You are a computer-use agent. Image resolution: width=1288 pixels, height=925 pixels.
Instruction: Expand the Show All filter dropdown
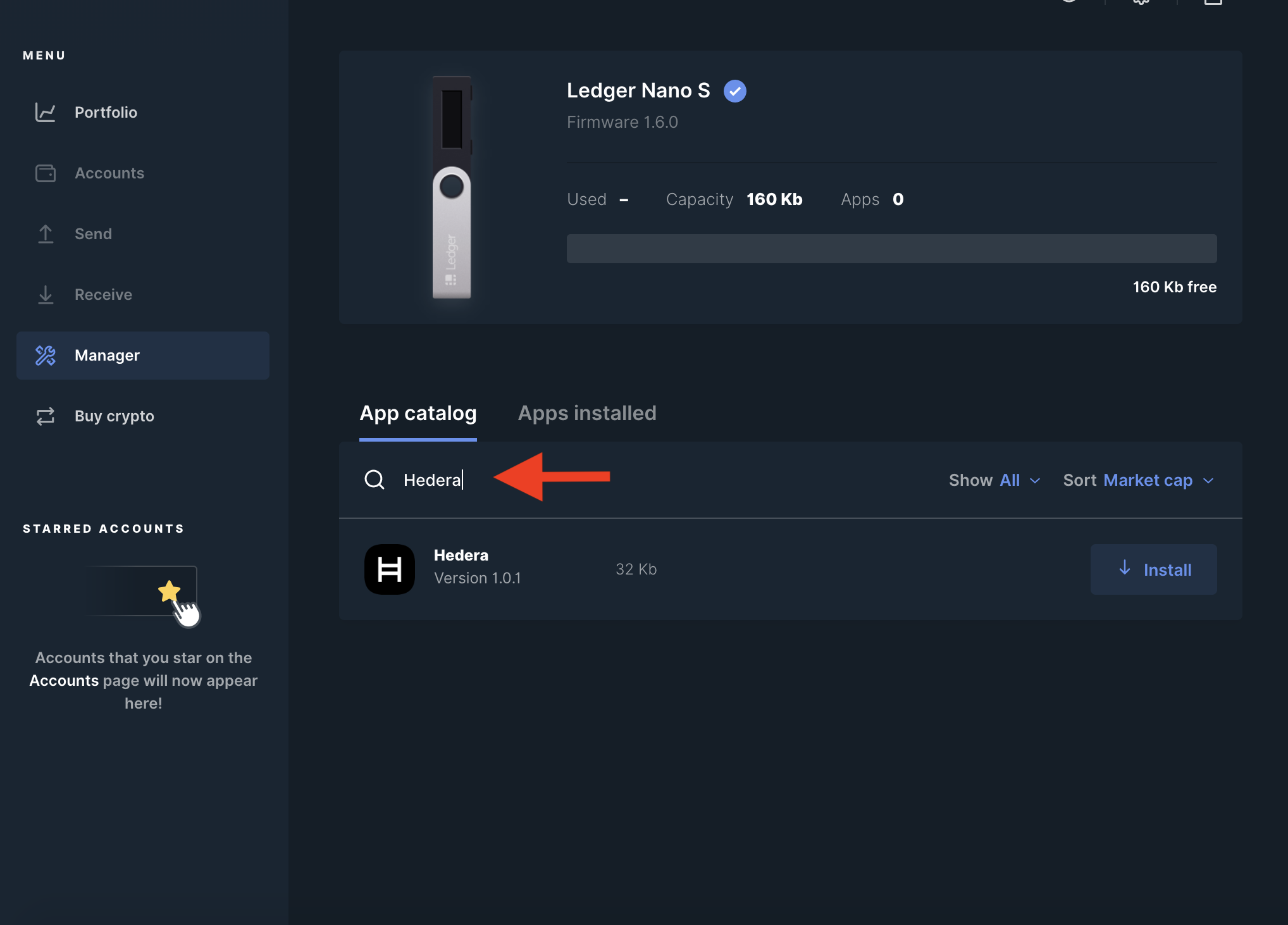pos(994,480)
